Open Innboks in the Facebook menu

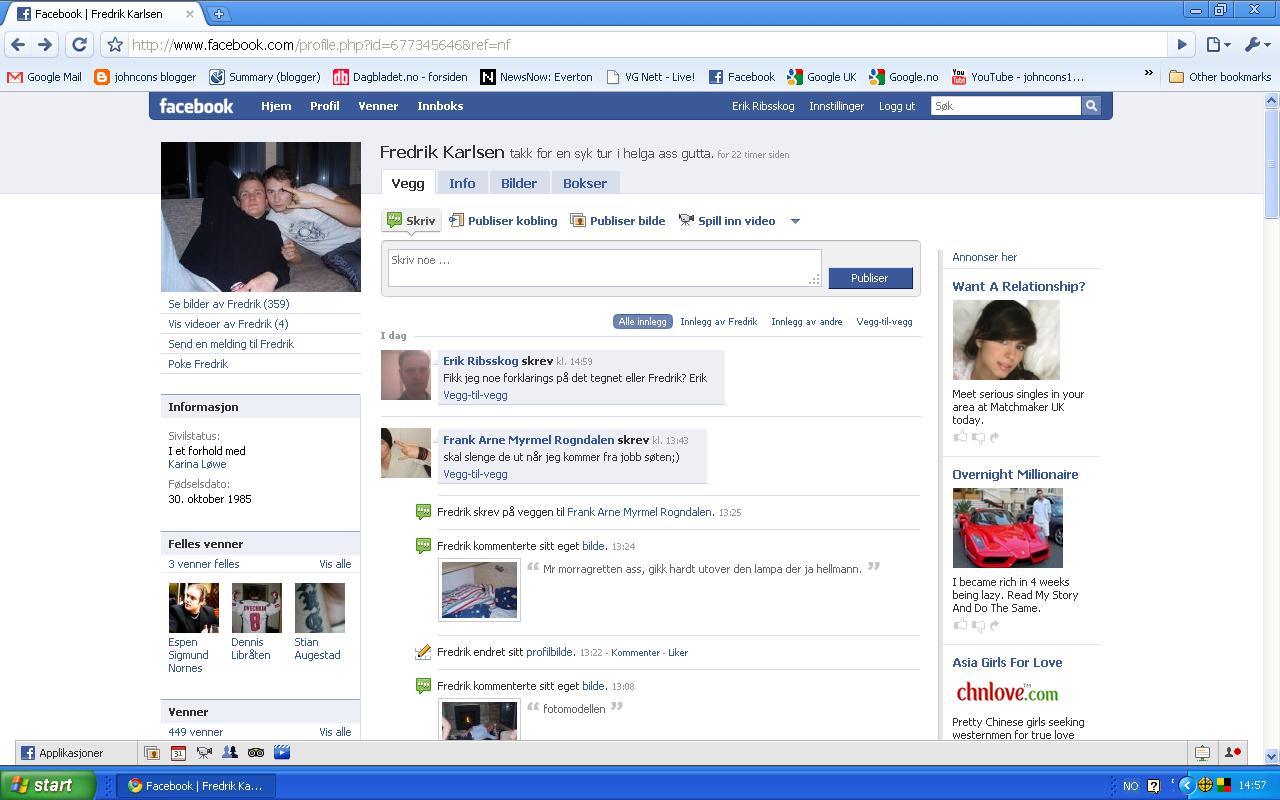(x=440, y=106)
